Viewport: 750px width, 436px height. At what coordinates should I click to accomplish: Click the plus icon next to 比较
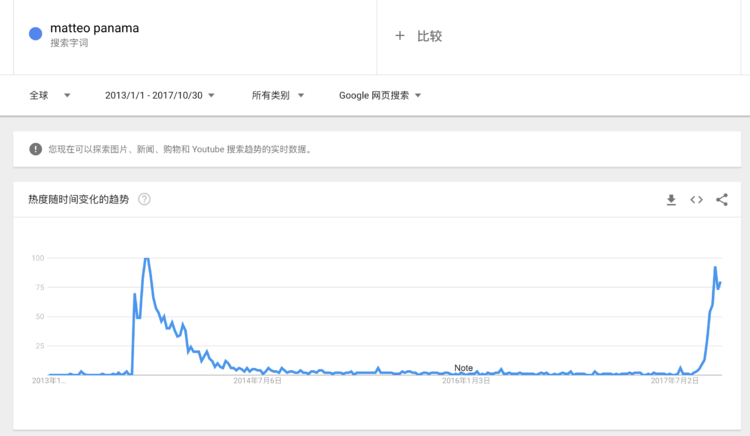pyautogui.click(x=400, y=36)
